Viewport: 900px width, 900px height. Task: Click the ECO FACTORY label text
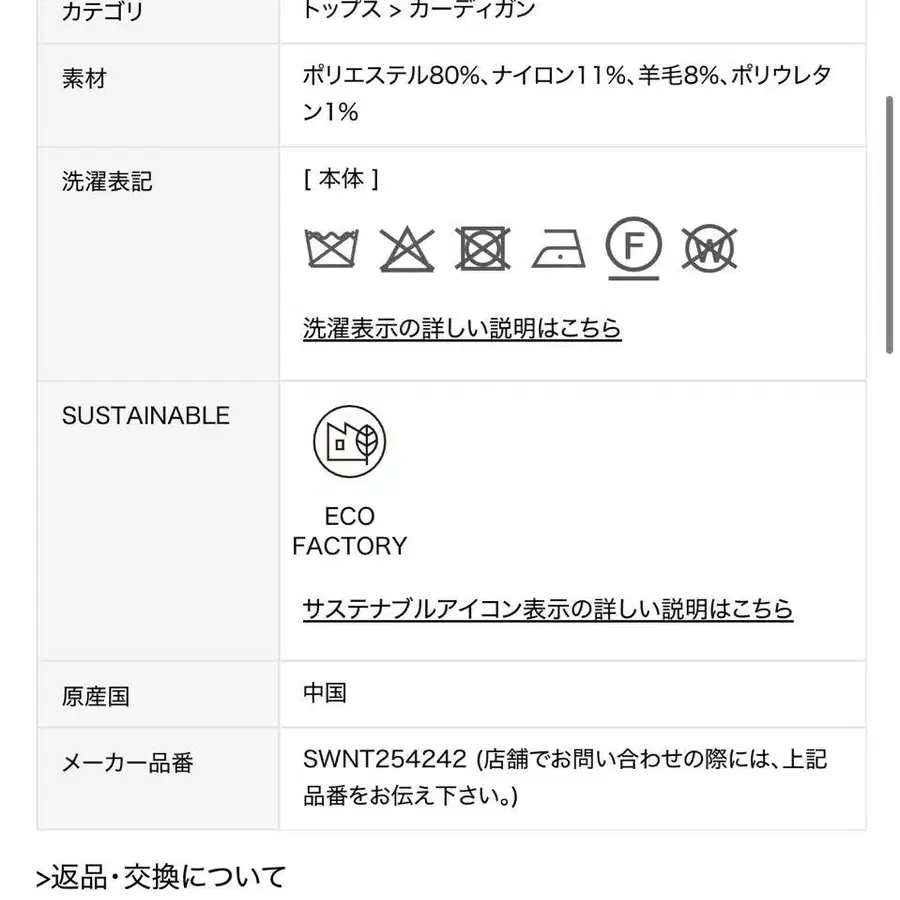[349, 531]
